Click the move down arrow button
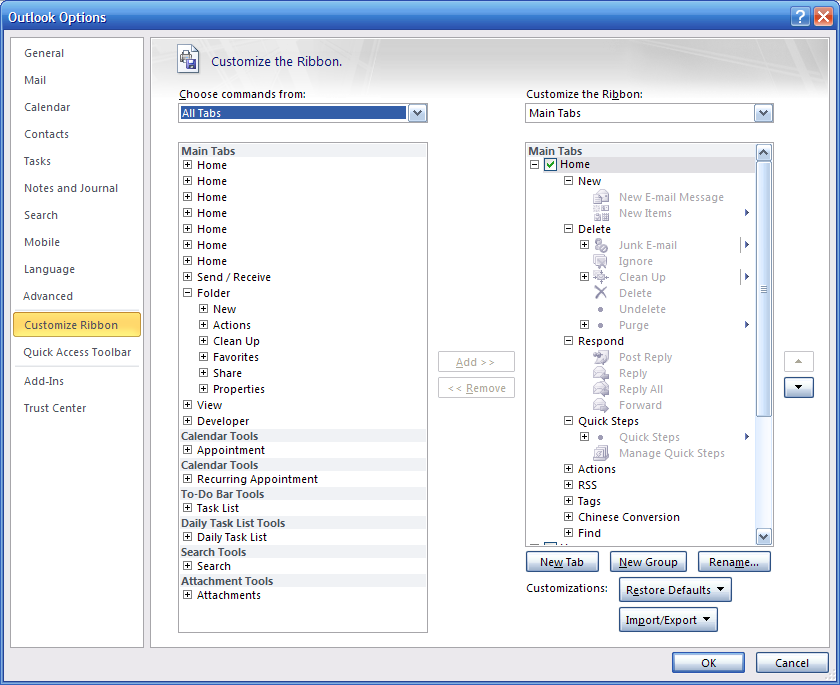 click(798, 387)
